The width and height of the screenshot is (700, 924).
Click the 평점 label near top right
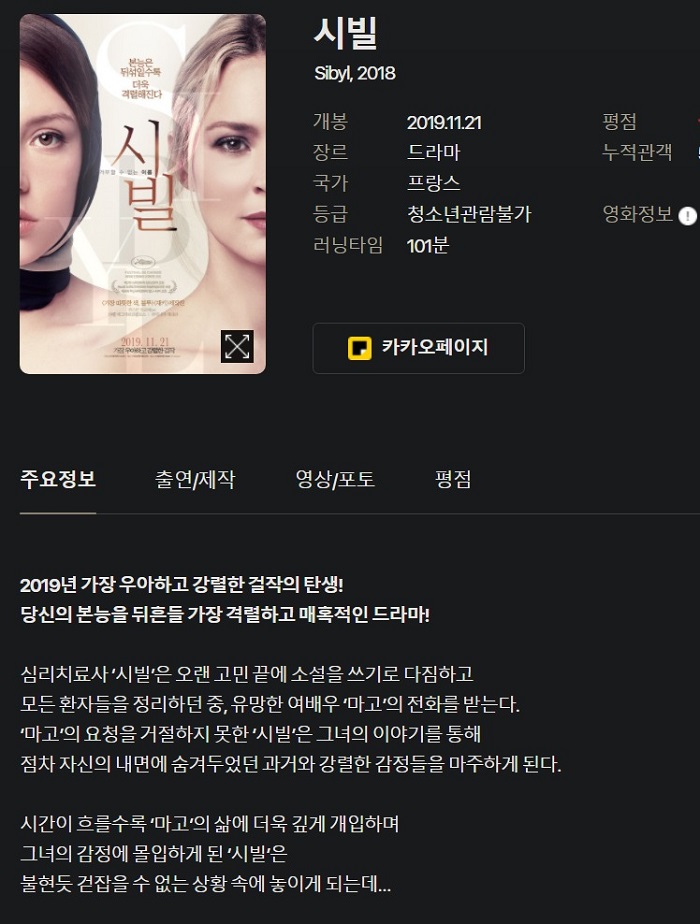pos(619,122)
